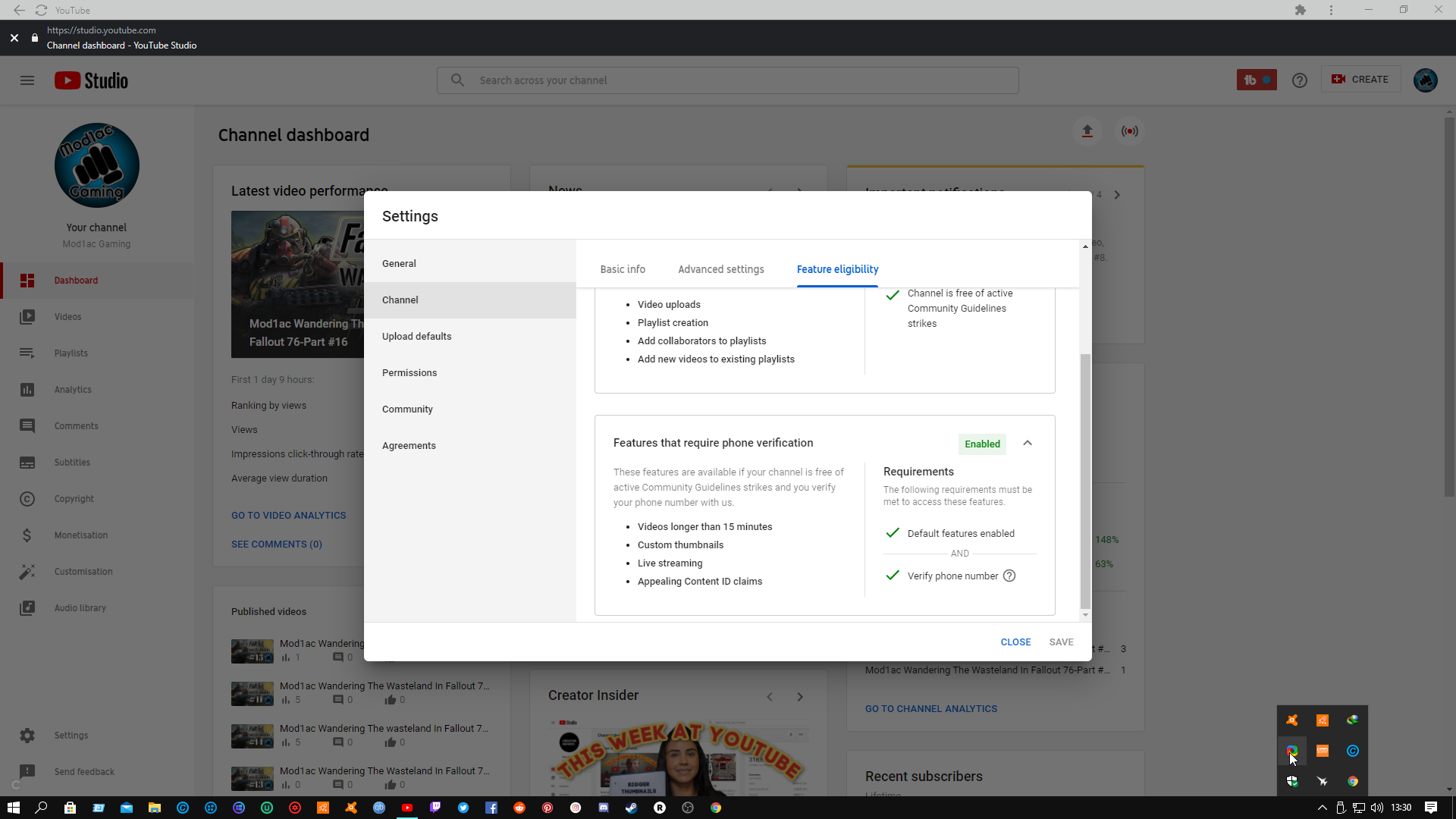Open the browser three-dot menu

tap(1331, 10)
